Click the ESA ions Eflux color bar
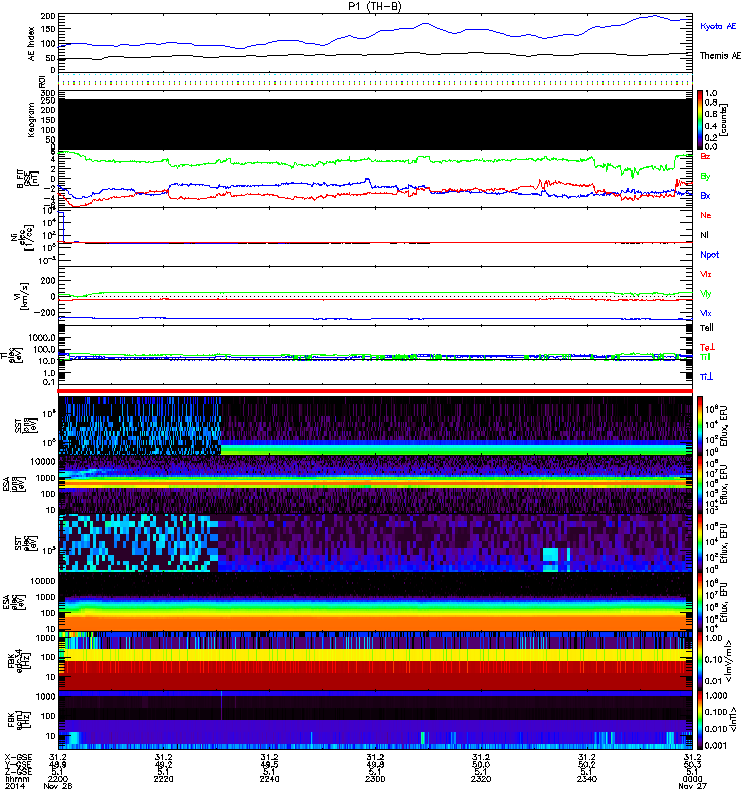Screen dimensions: 750x800 [700, 485]
